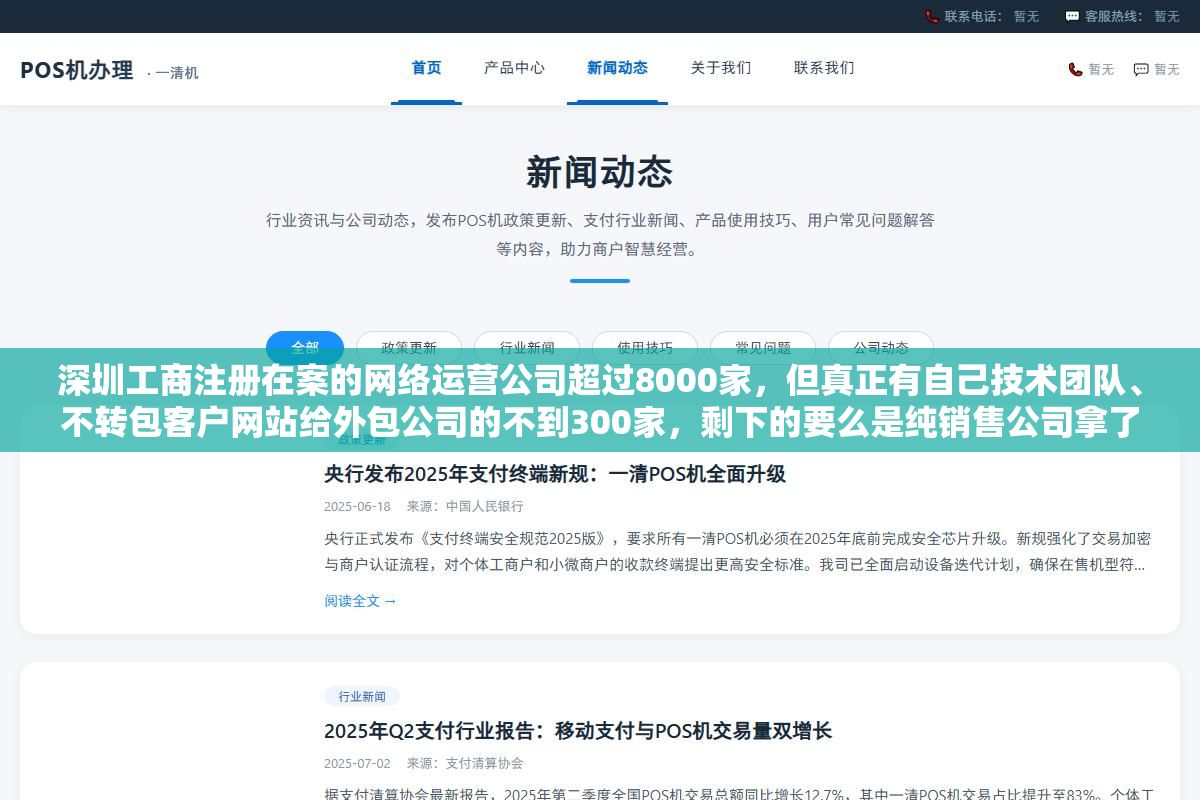The width and height of the screenshot is (1200, 800).
Task: Click the customer hotline chat icon in top bar
Action: [x=1072, y=16]
